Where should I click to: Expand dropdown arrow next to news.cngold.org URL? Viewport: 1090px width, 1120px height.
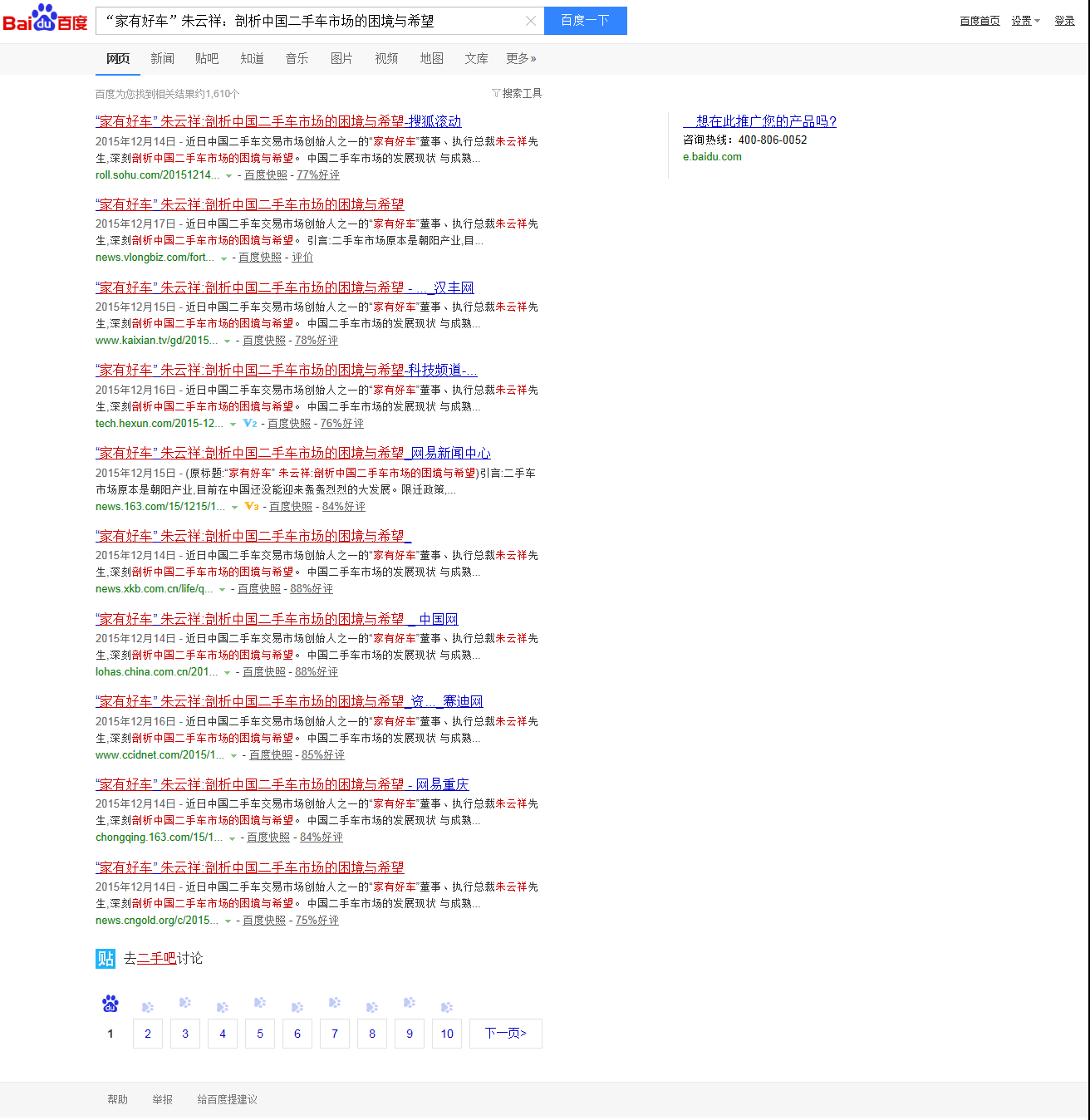(x=227, y=921)
